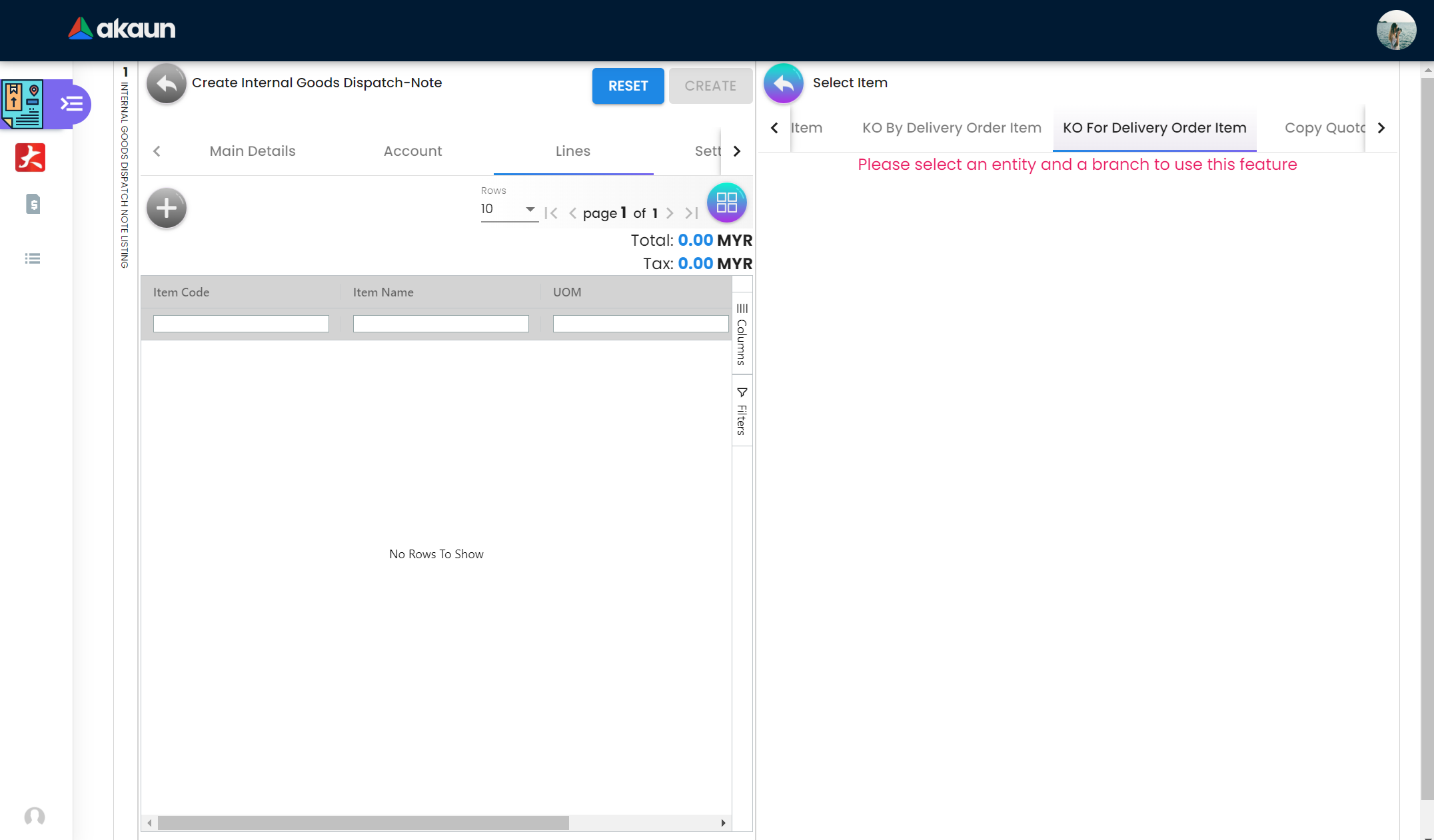Viewport: 1434px width, 840px height.
Task: Click the invoice document icon in the sidebar
Action: coord(33,204)
